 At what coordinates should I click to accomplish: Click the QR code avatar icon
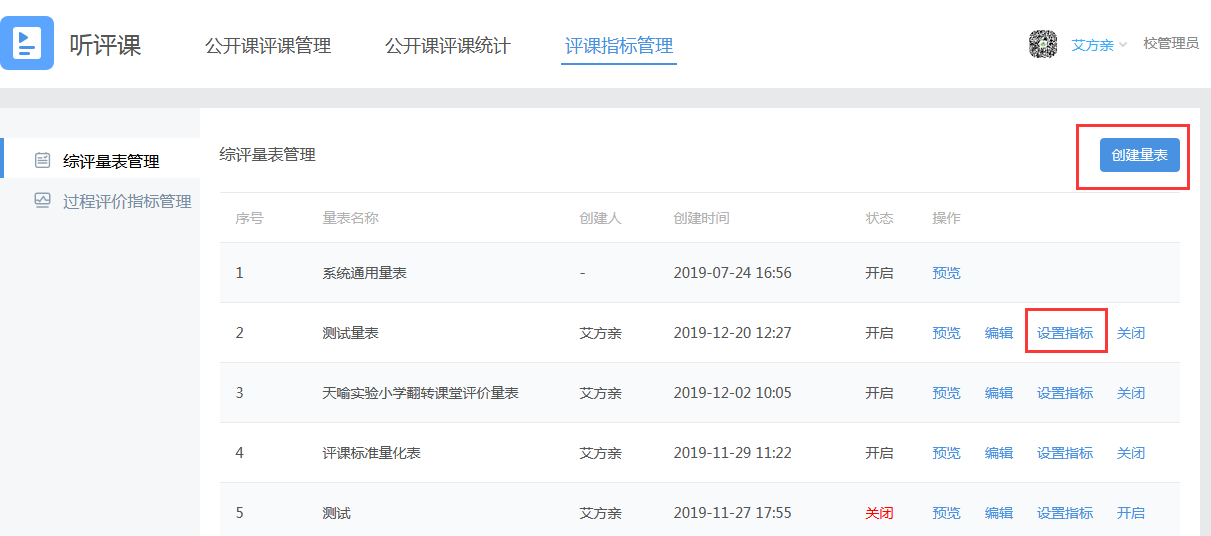pyautogui.click(x=1043, y=44)
